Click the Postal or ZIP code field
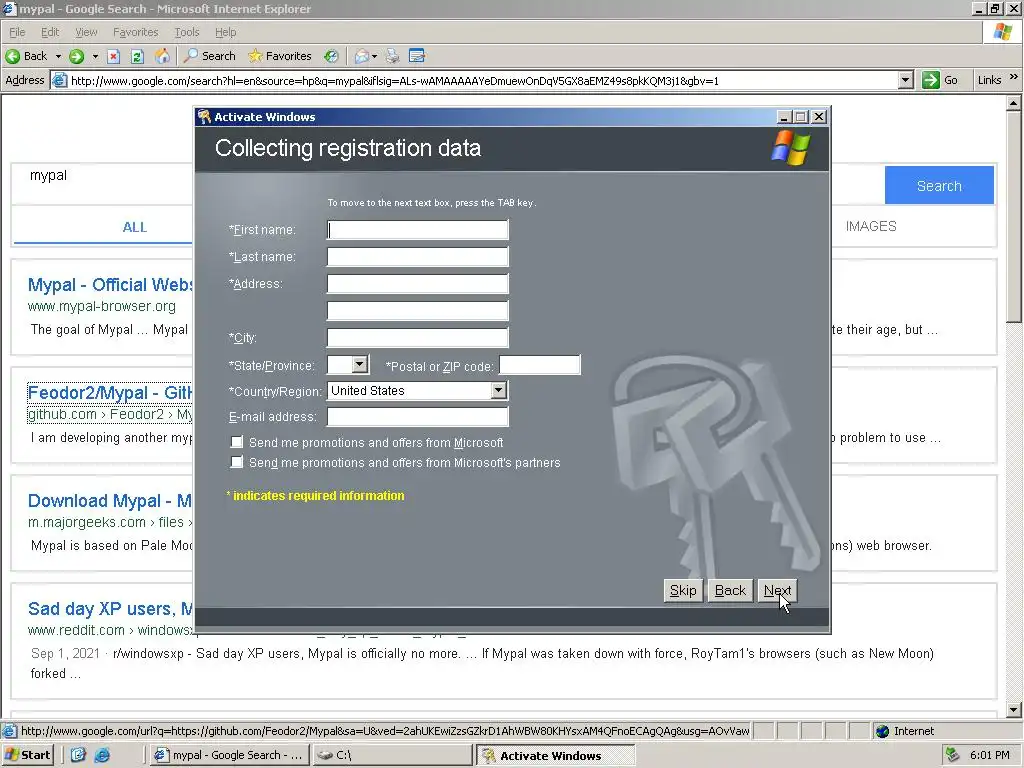The height and width of the screenshot is (768, 1024). 539,365
